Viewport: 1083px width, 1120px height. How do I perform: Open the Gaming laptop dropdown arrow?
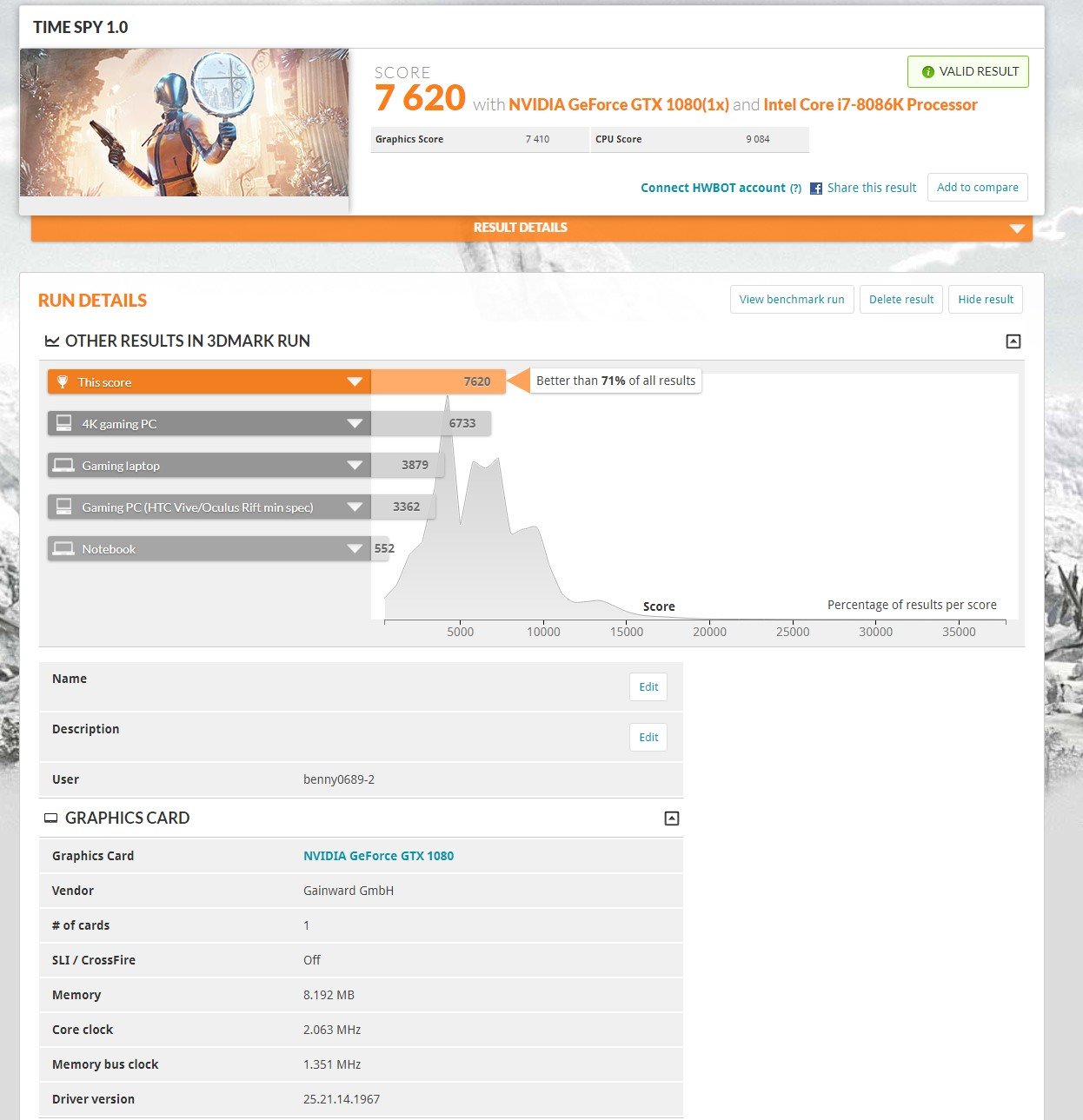tap(355, 466)
